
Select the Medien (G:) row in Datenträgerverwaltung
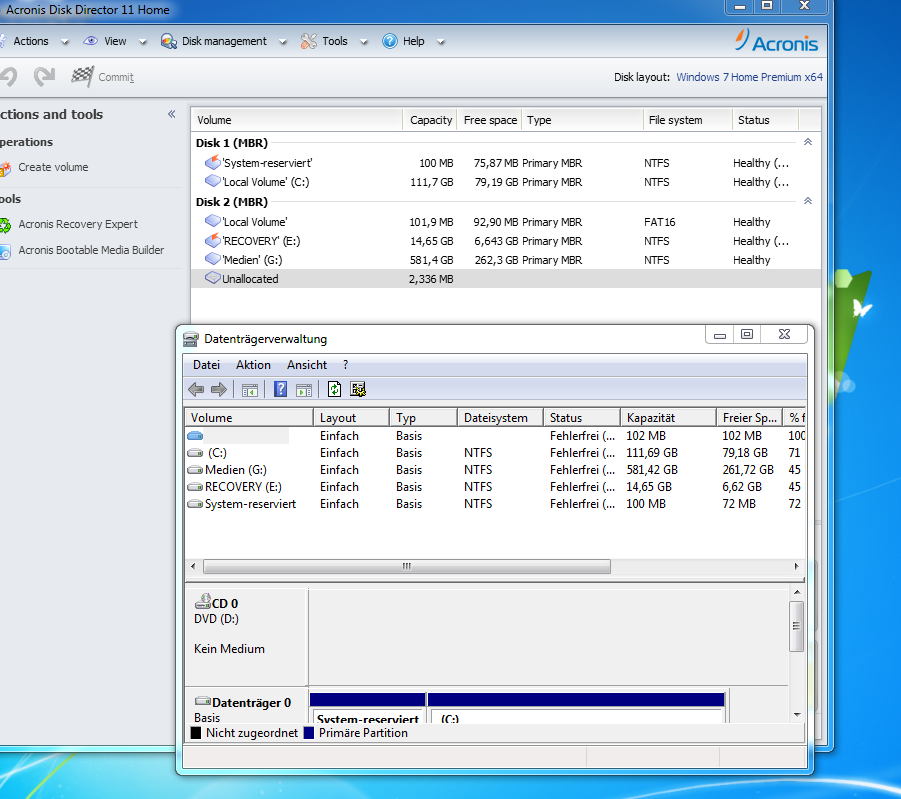pos(495,470)
